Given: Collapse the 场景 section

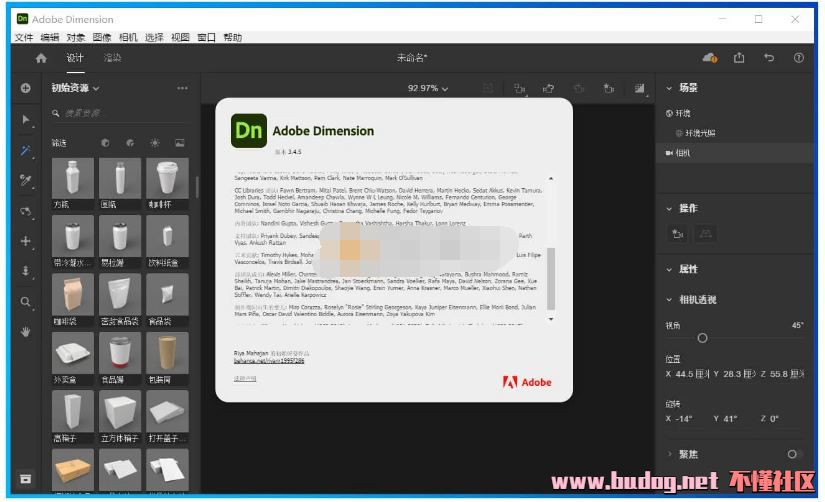Looking at the screenshot, I should click(669, 88).
